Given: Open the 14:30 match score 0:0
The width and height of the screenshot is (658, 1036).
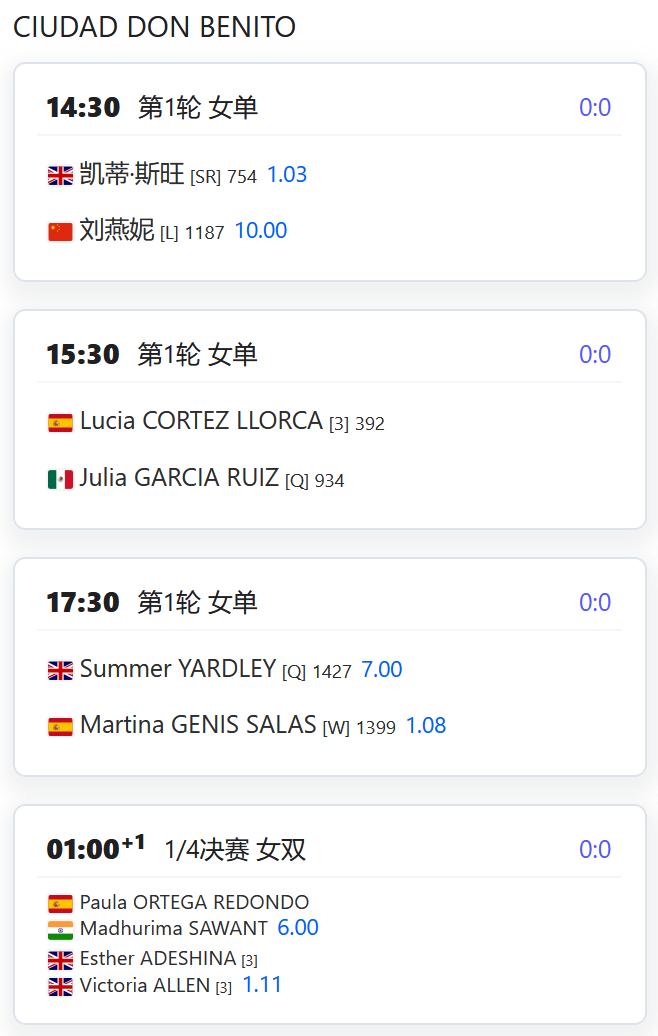Looking at the screenshot, I should pyautogui.click(x=595, y=107).
